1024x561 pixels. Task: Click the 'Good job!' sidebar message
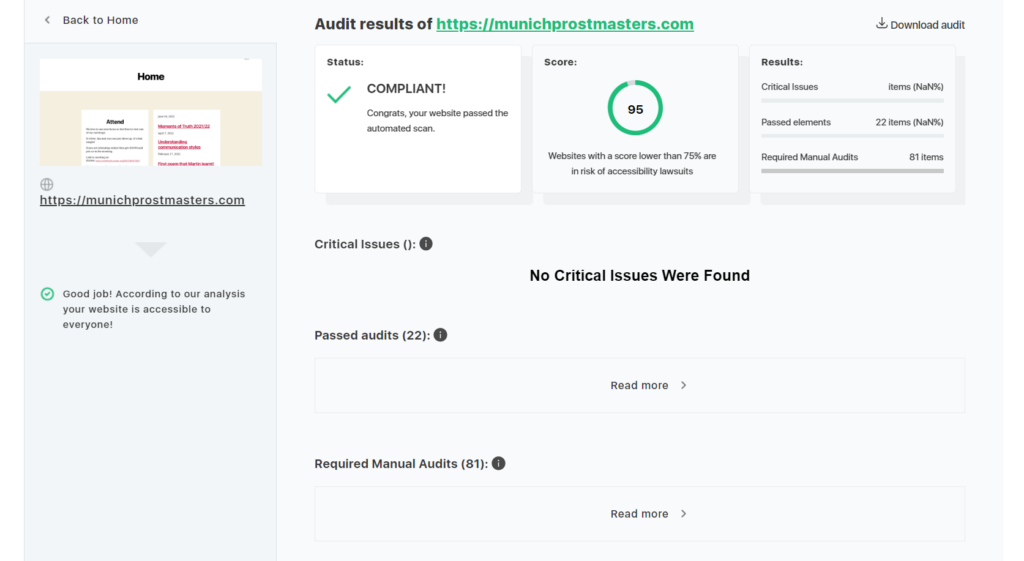[x=154, y=309]
